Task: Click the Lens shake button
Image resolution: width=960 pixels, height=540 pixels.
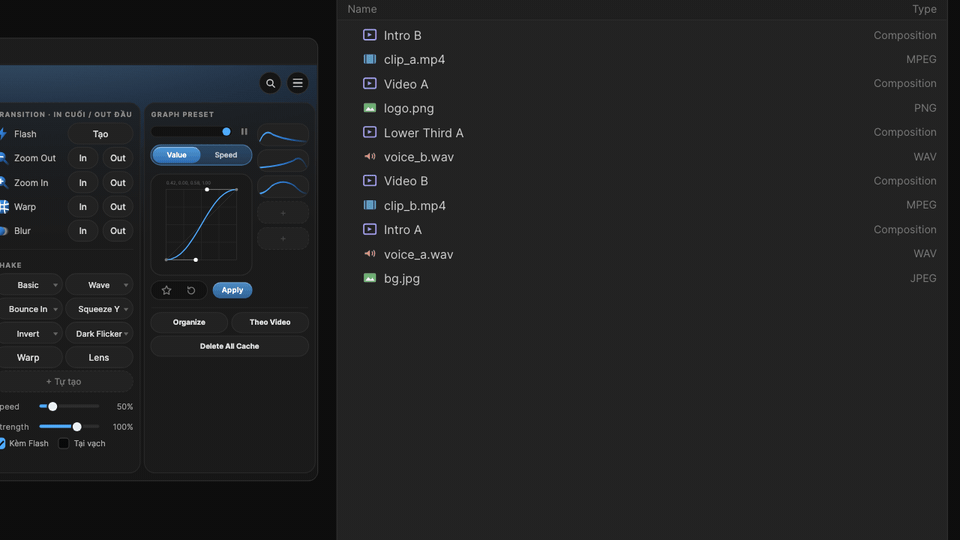Action: pos(99,358)
